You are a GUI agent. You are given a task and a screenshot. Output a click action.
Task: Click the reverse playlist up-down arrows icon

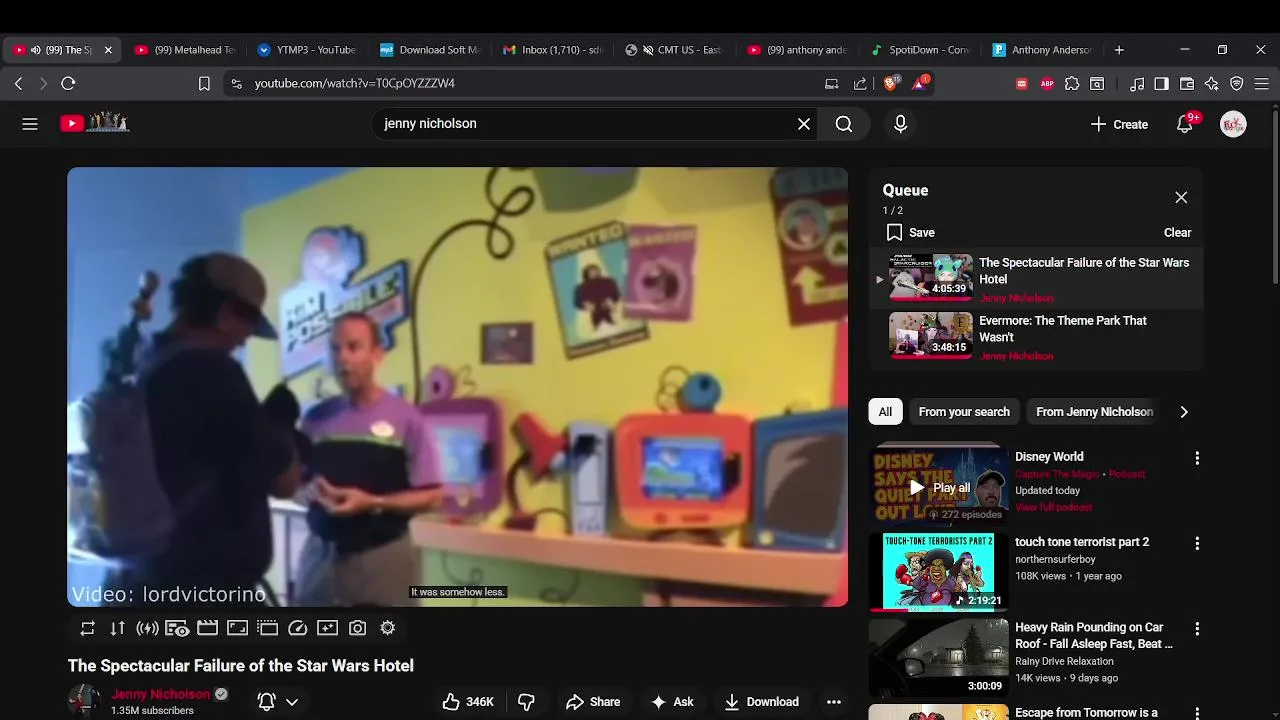click(x=117, y=628)
